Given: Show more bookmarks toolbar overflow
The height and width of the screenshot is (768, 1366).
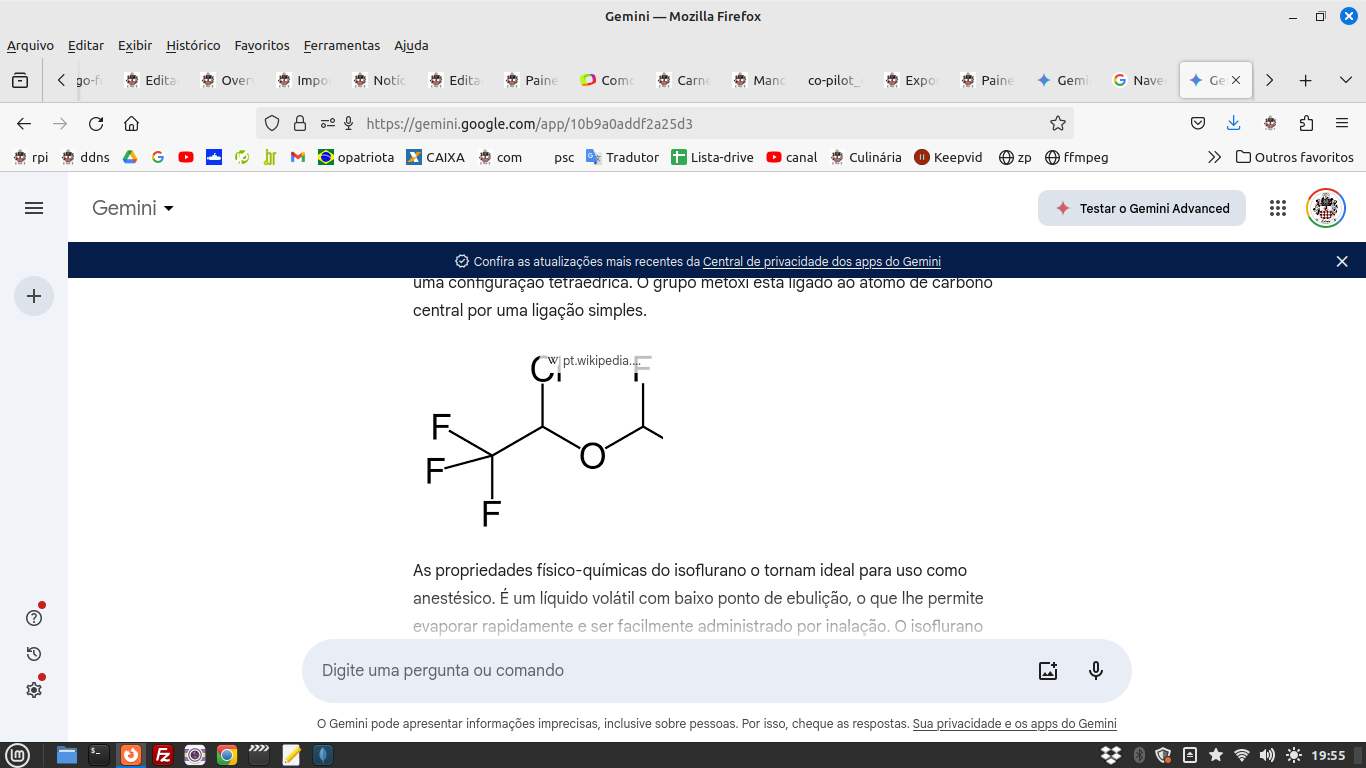Looking at the screenshot, I should [1214, 157].
